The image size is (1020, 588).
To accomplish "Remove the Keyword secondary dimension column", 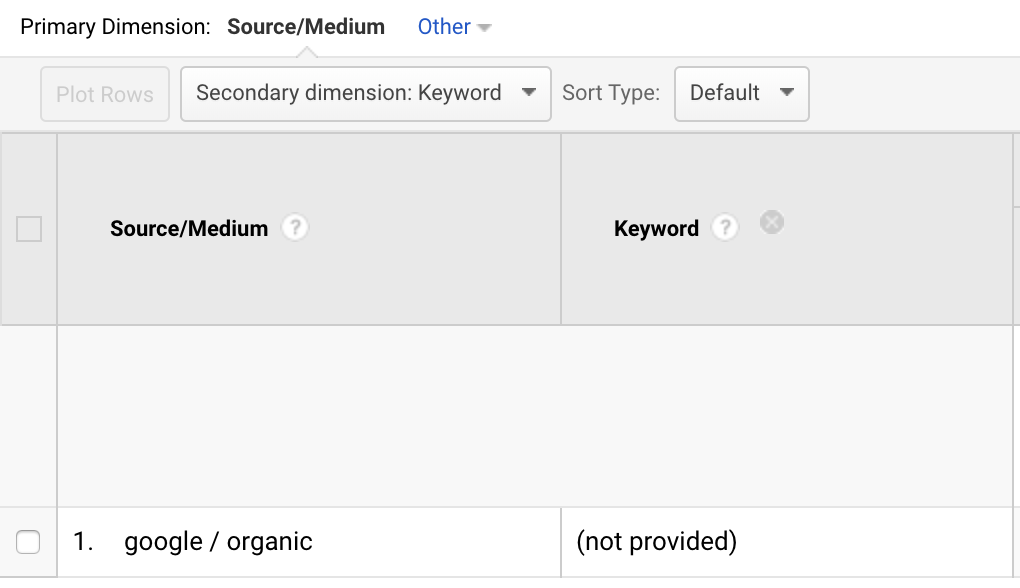I will (771, 222).
